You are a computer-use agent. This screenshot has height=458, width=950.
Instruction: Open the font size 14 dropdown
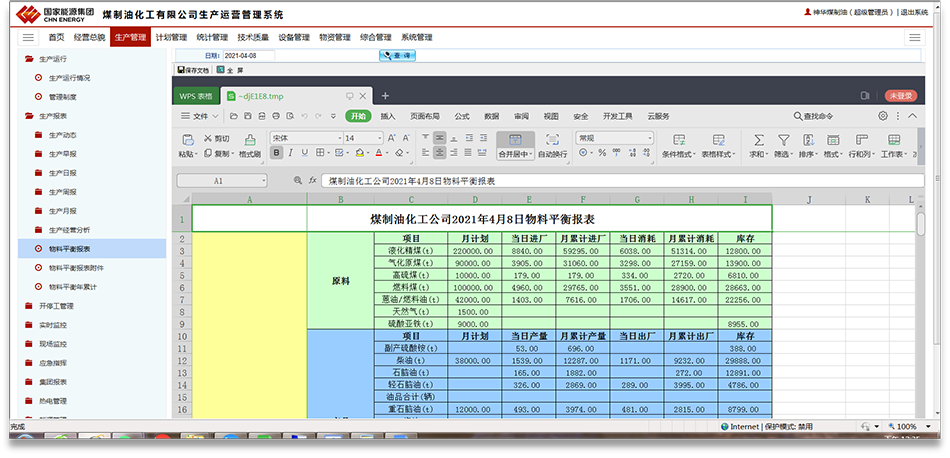[x=380, y=138]
